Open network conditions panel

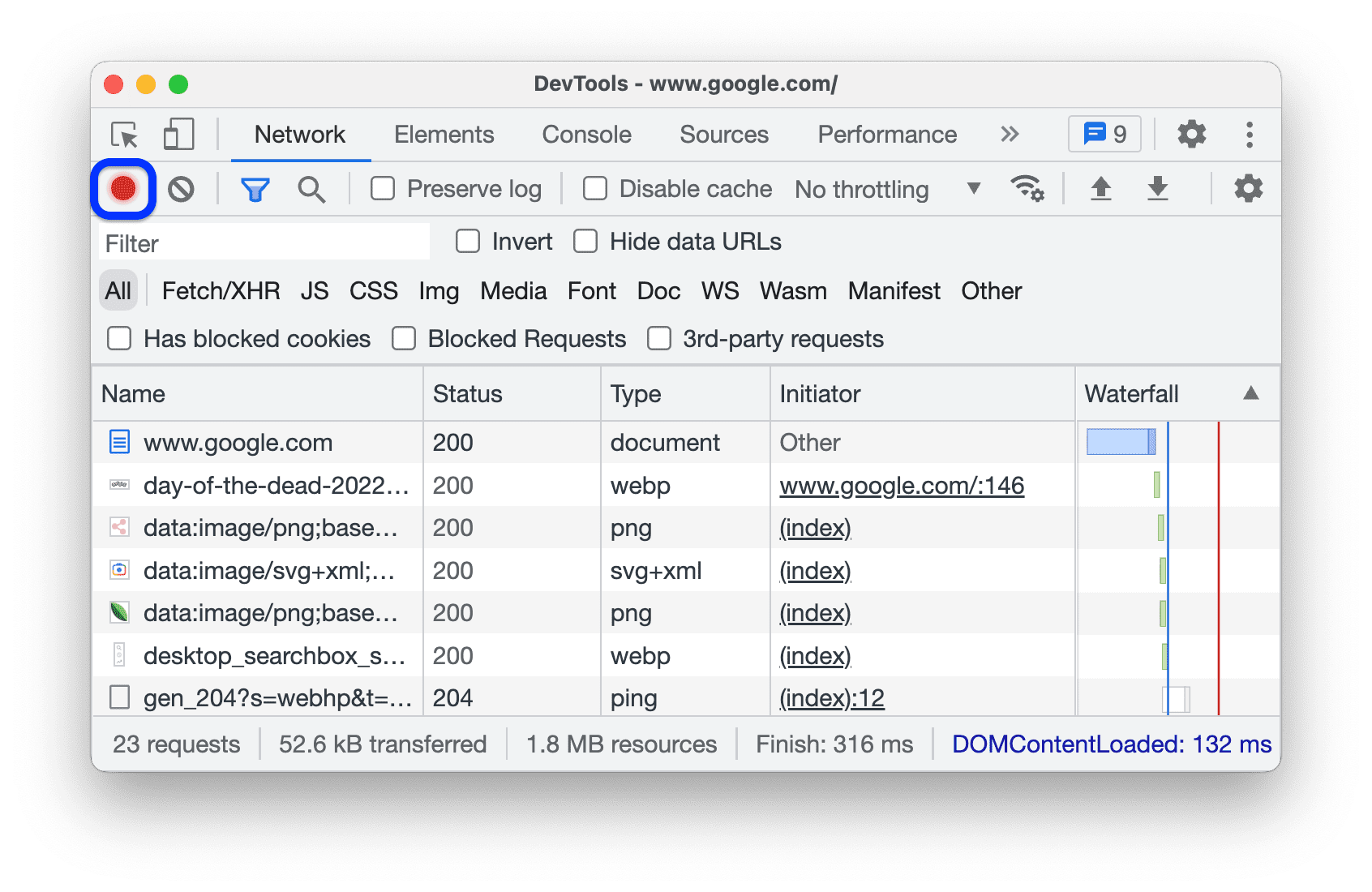point(1027,188)
